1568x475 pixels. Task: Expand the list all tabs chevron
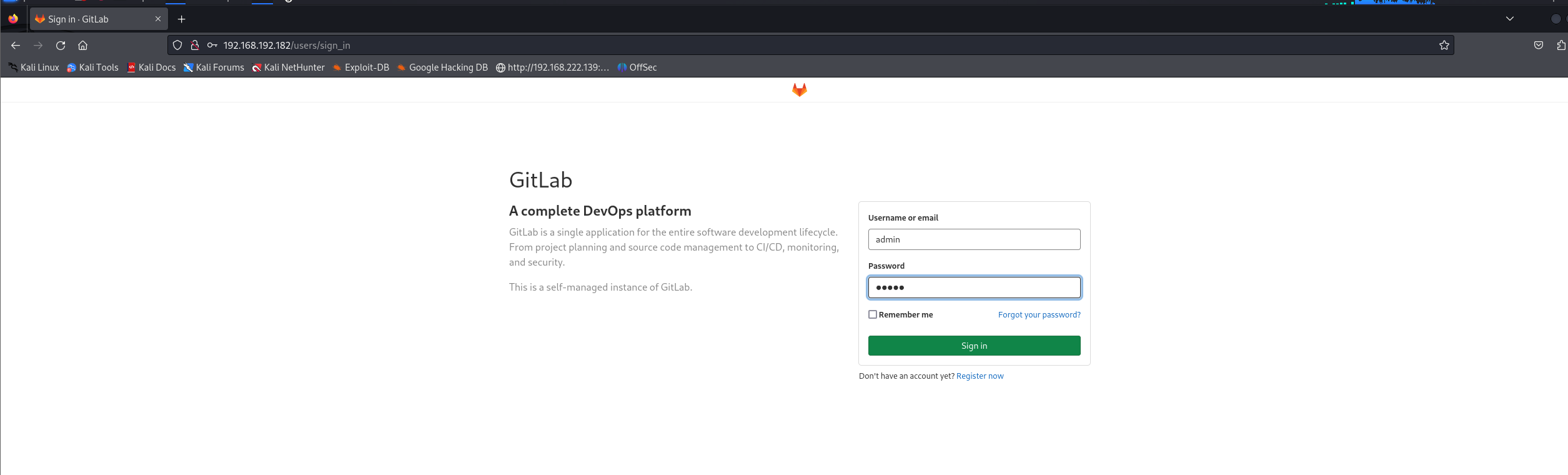[x=1510, y=19]
